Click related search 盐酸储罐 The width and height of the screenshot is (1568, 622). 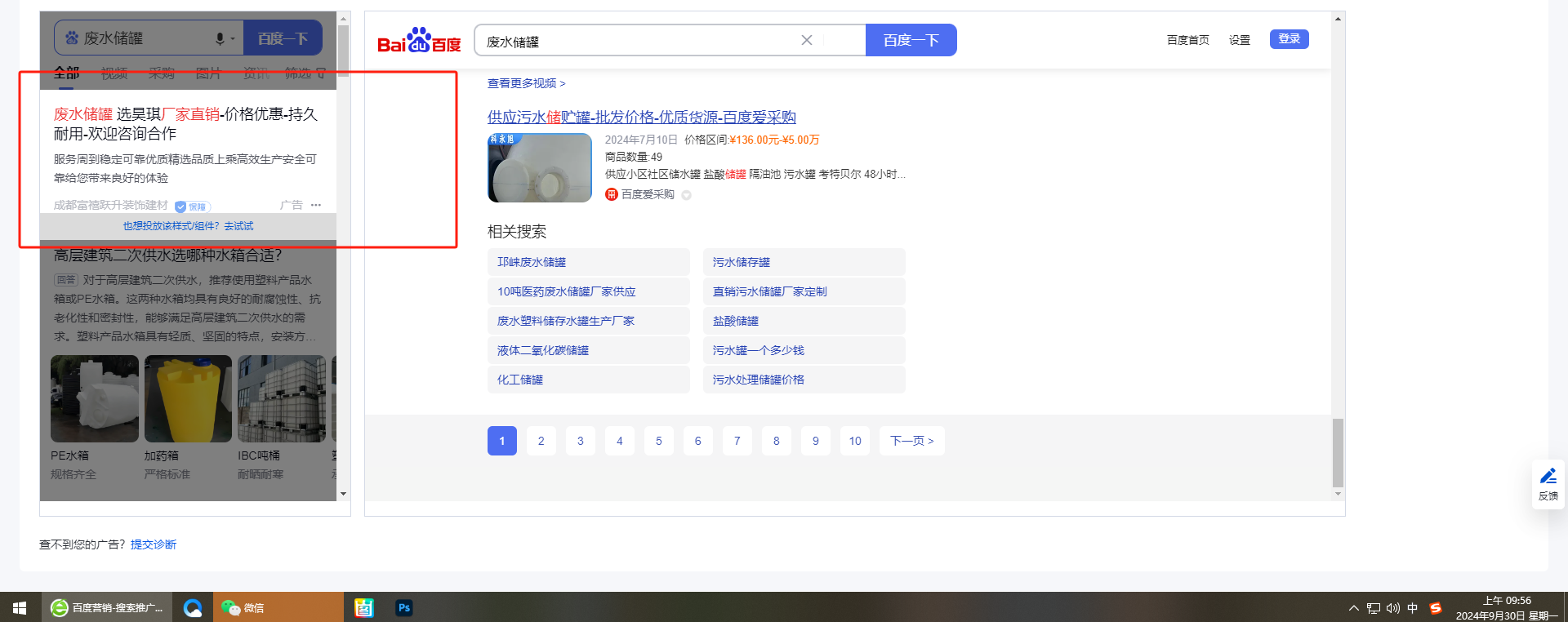click(804, 321)
